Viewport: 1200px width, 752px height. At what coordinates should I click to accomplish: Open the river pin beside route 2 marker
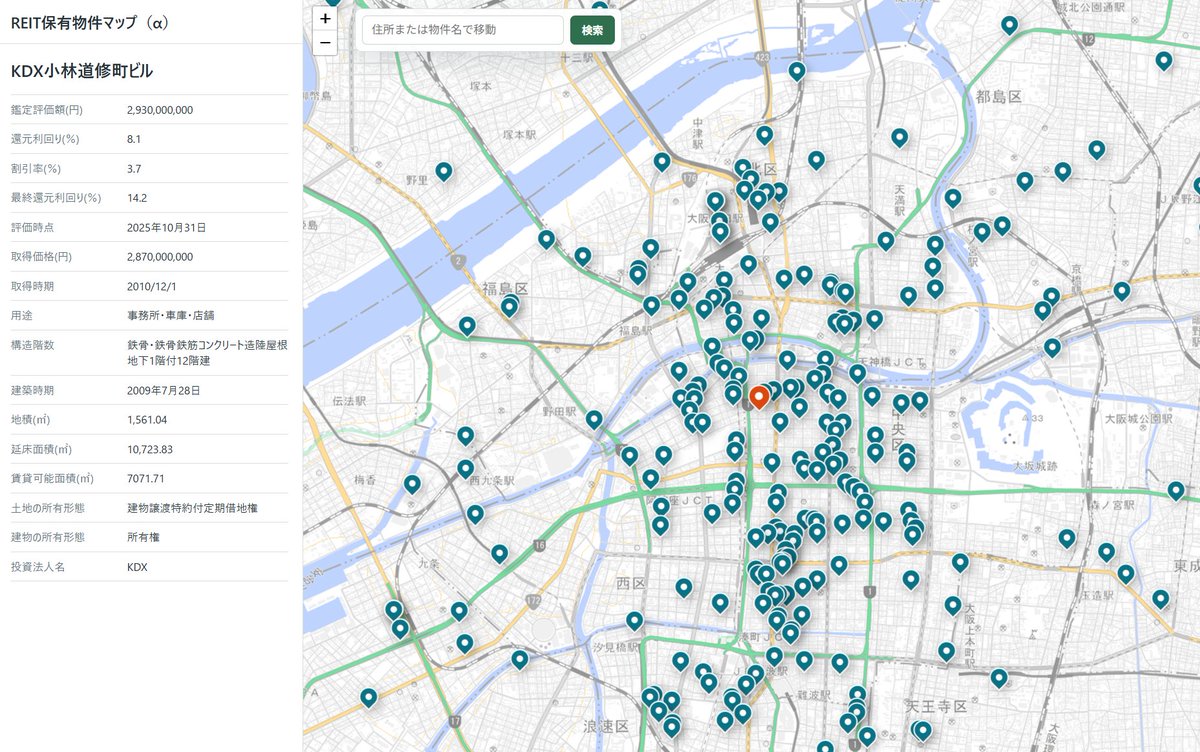pyautogui.click(x=546, y=240)
